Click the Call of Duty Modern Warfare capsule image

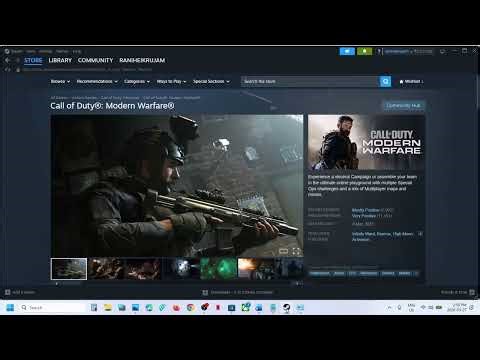pos(366,142)
